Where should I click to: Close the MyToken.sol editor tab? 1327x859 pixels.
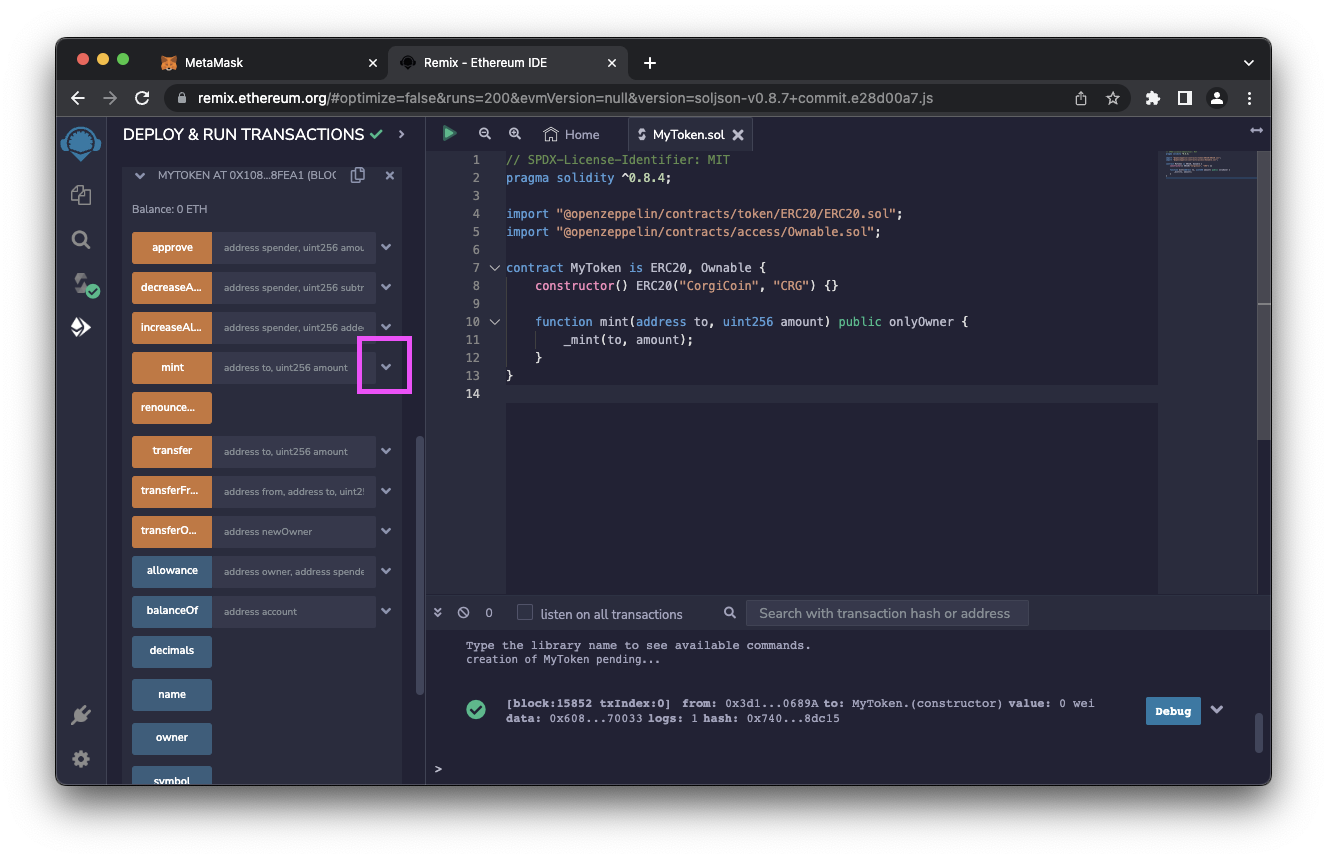738,134
